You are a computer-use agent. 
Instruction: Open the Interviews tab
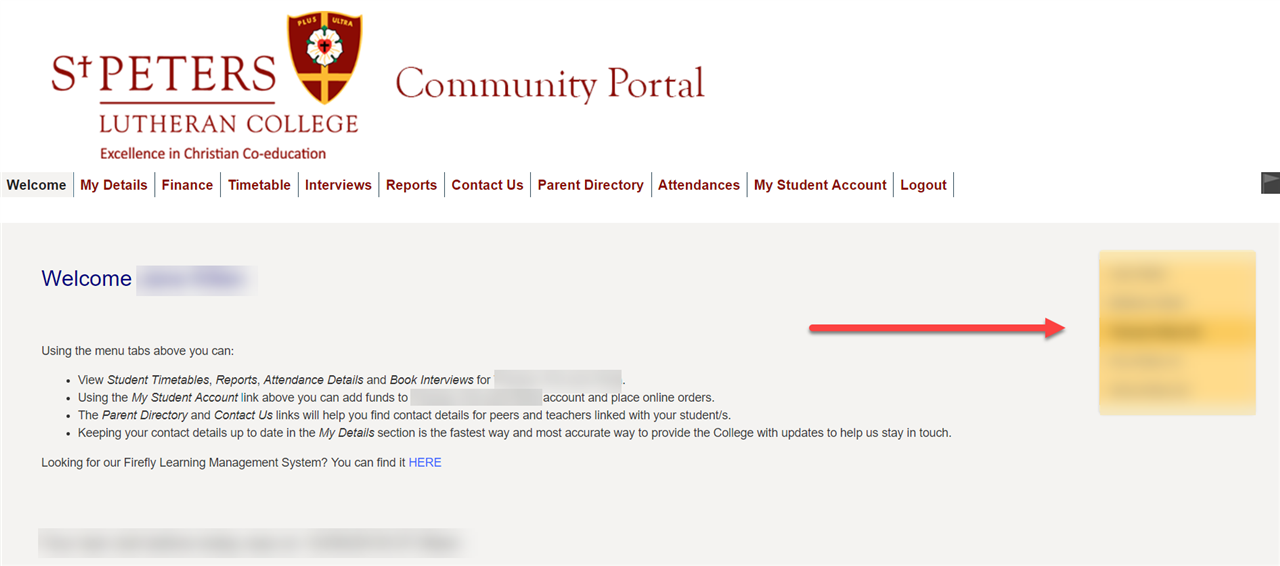click(338, 185)
